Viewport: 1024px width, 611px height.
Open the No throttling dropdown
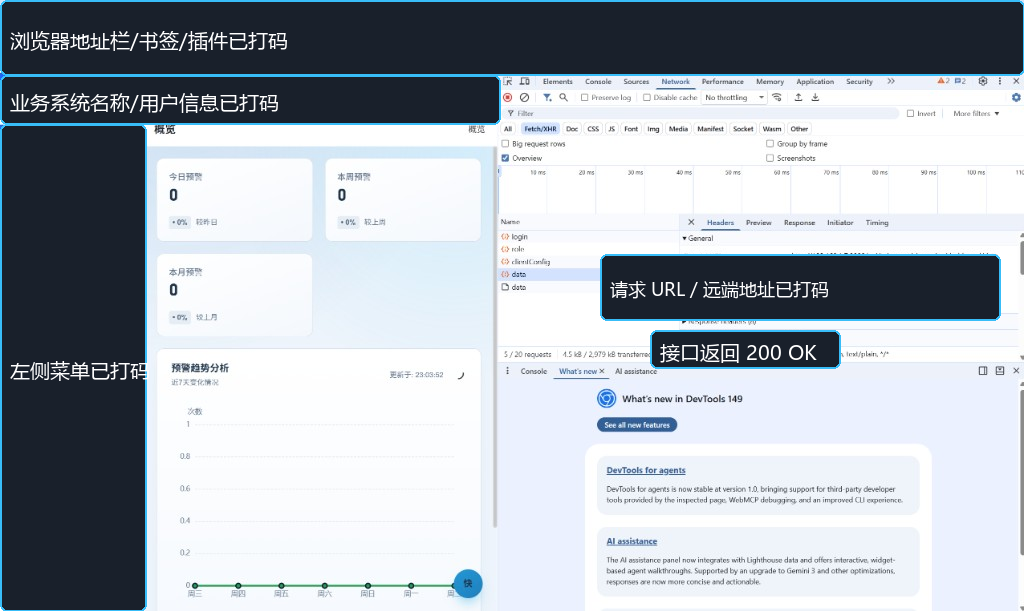[x=734, y=97]
